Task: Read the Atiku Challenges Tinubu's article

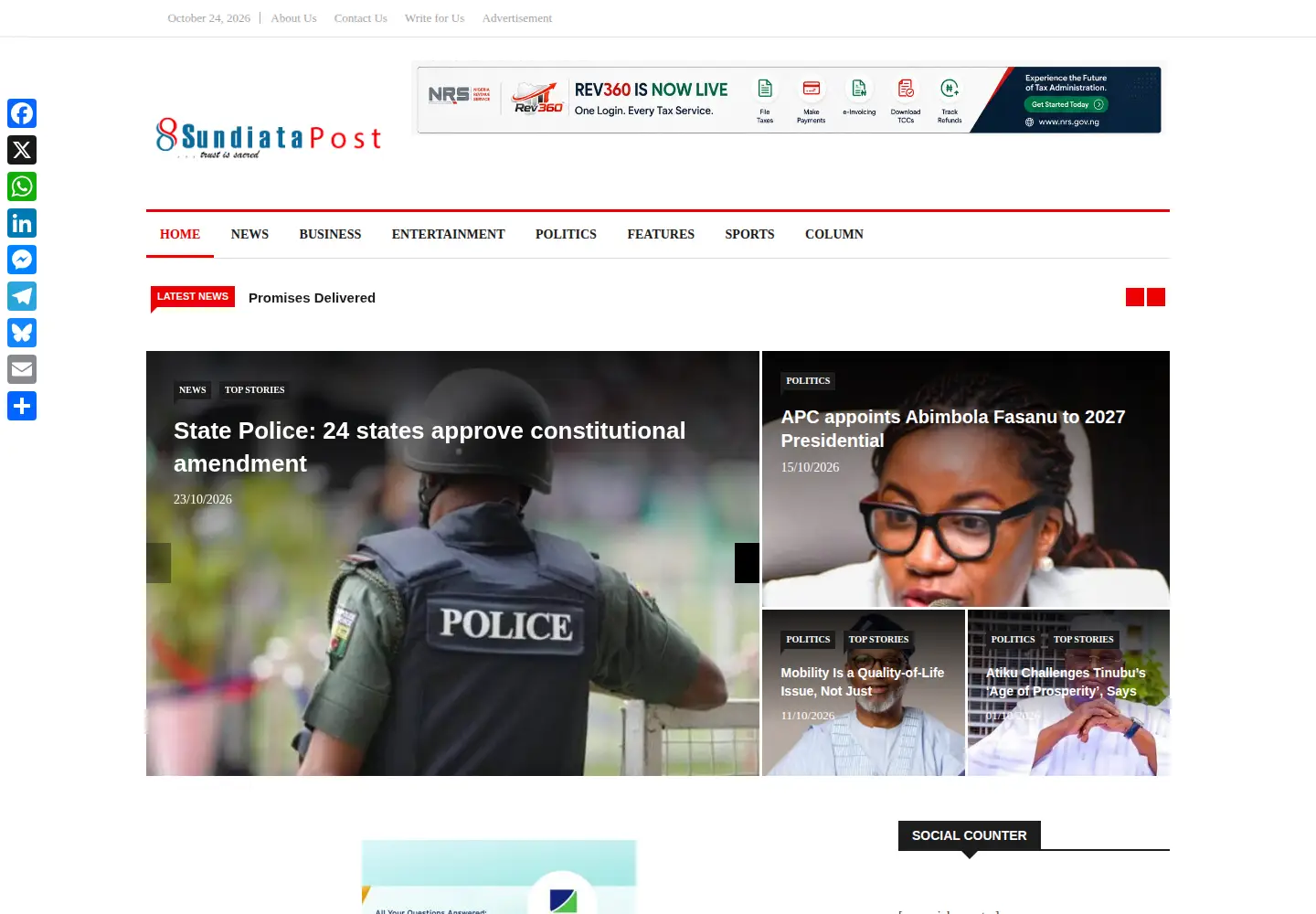Action: [1066, 682]
